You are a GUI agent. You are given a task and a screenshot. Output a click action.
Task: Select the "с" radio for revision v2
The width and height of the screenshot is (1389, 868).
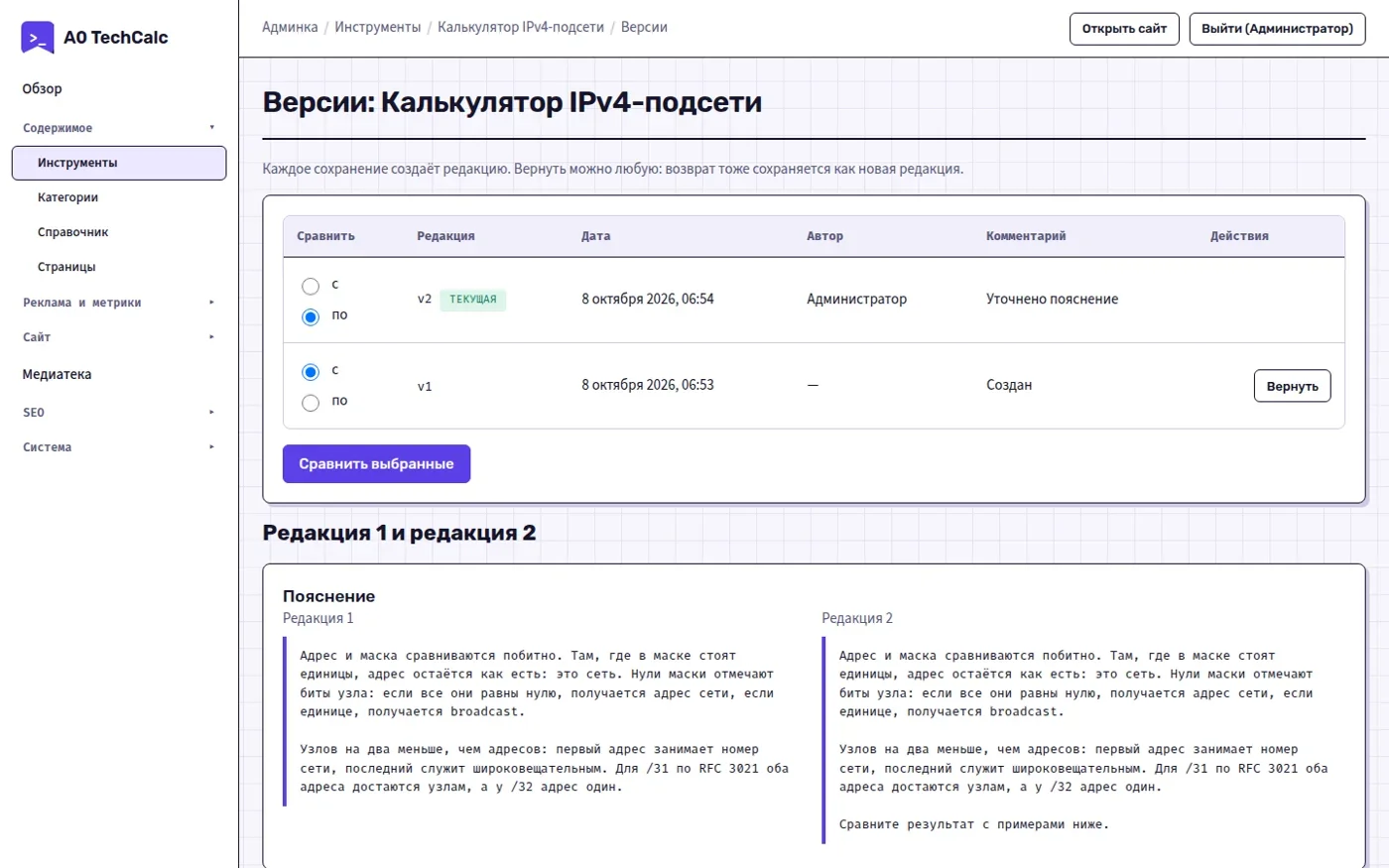click(x=311, y=287)
